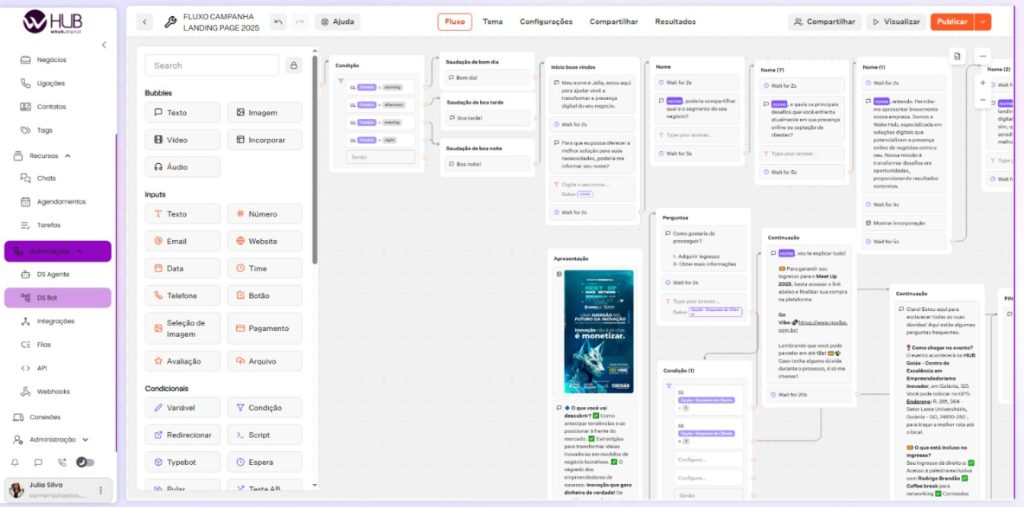Switch to the Tema tab
The image size is (1024, 507).
tap(492, 21)
